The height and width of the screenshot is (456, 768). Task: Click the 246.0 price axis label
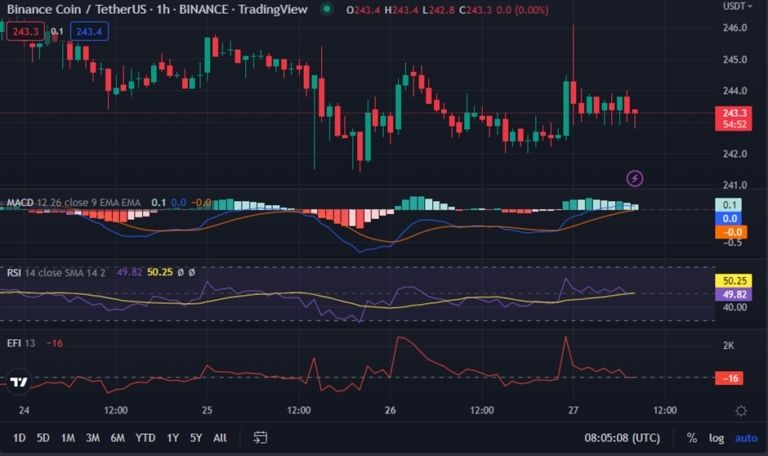coord(735,28)
